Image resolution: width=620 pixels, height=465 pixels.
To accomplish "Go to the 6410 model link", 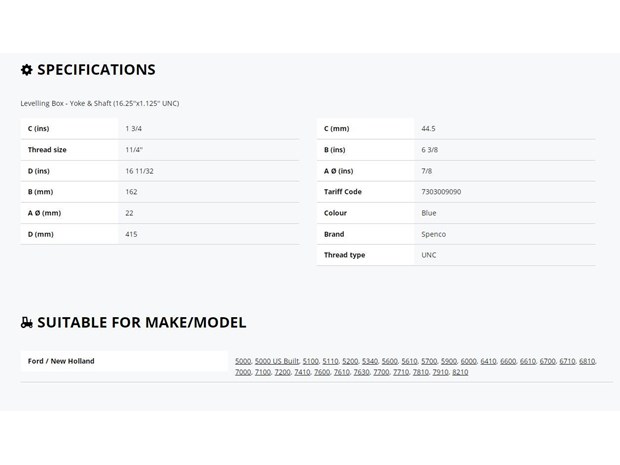I will [488, 361].
